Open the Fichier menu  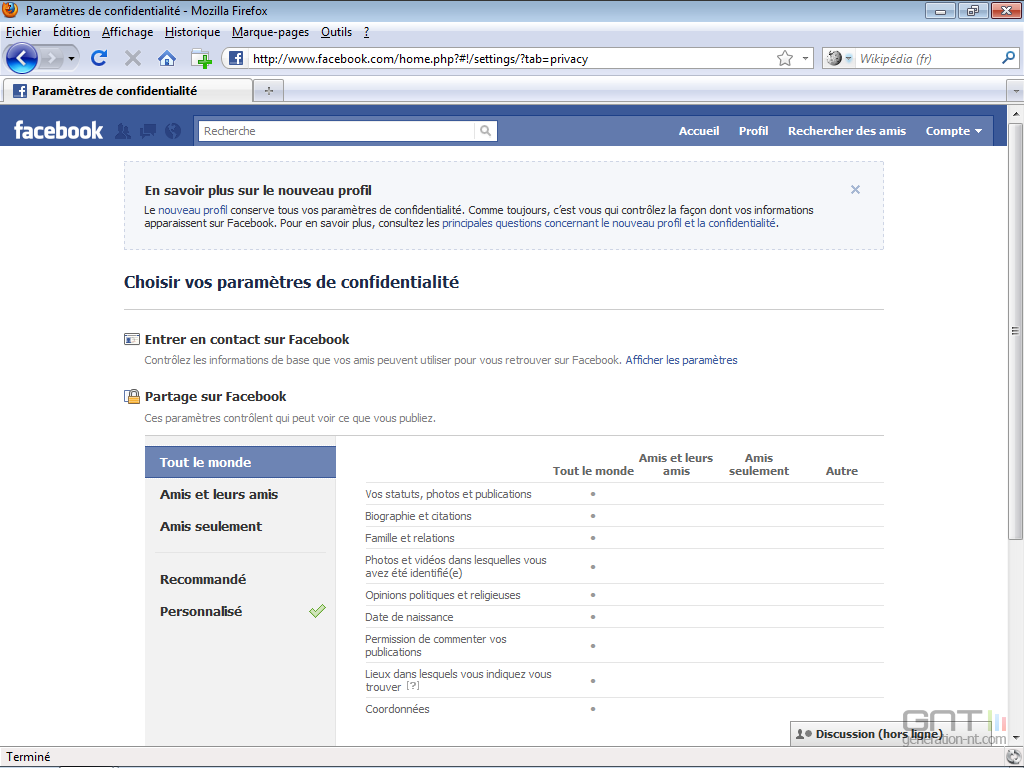pos(24,32)
